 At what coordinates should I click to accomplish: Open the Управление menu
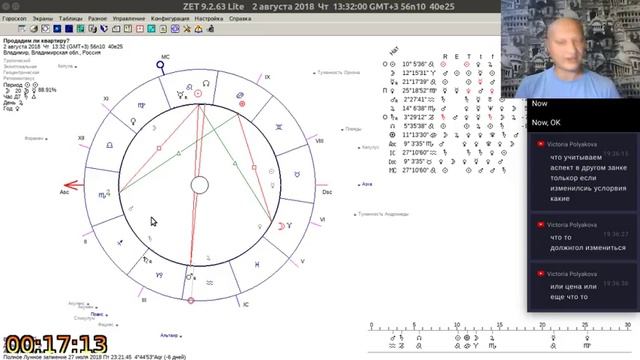click(x=129, y=18)
